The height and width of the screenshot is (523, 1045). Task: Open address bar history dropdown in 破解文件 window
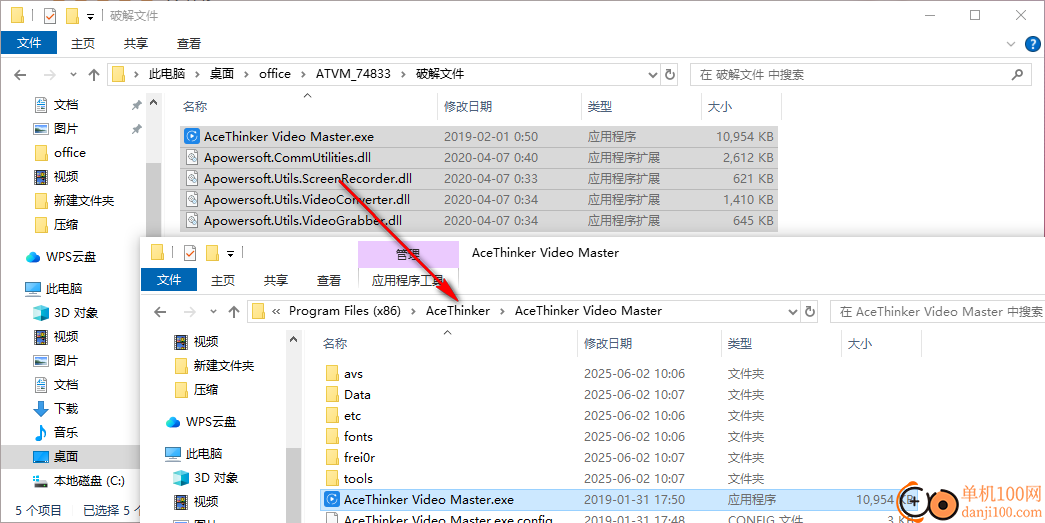pyautogui.click(x=652, y=75)
